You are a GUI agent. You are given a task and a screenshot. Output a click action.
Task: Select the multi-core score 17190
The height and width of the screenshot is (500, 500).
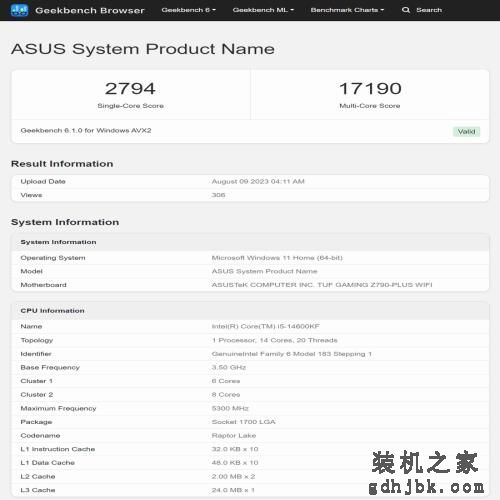pos(370,89)
